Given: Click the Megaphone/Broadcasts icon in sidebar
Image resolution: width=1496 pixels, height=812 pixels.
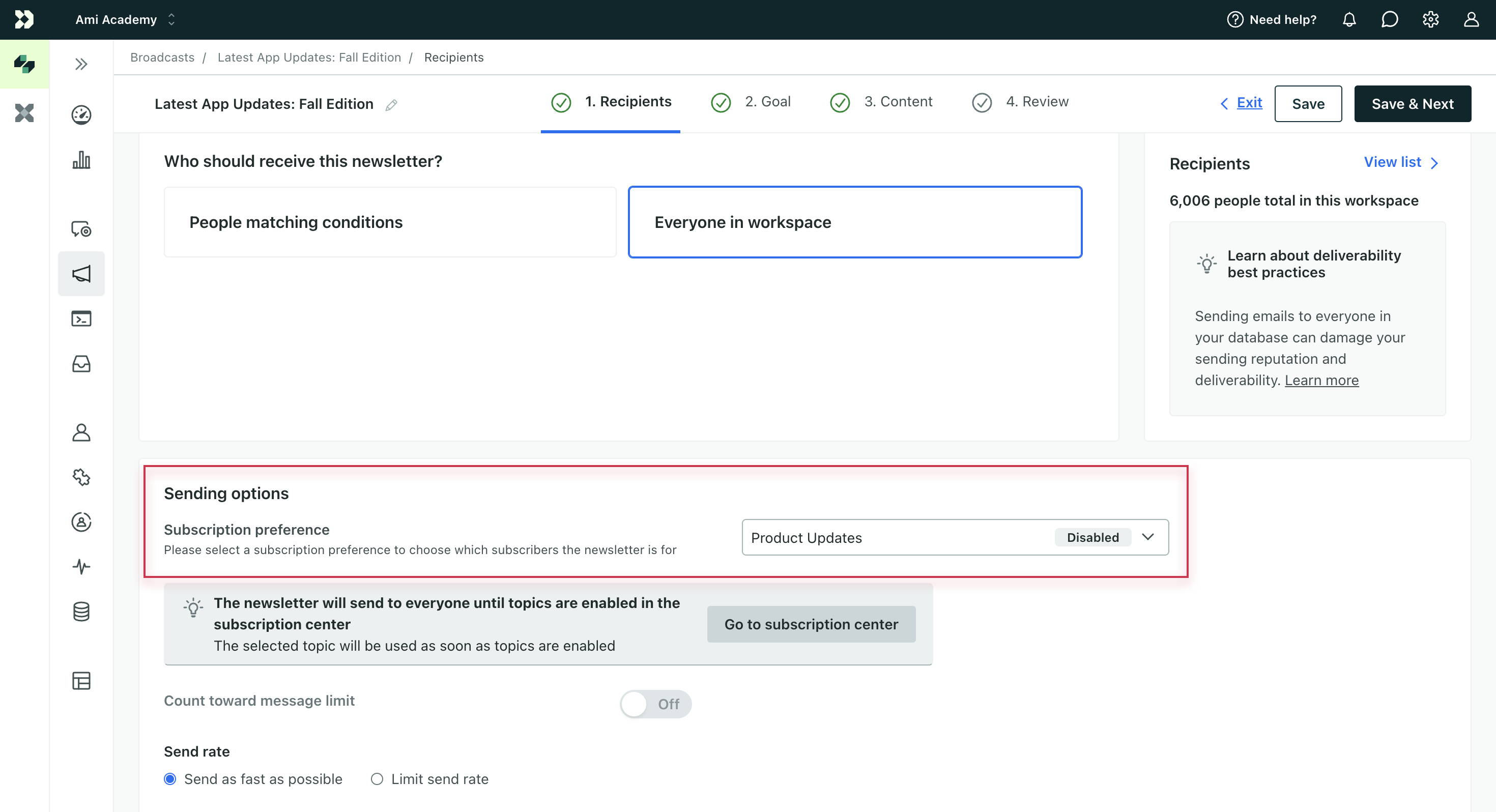Looking at the screenshot, I should pos(81,273).
